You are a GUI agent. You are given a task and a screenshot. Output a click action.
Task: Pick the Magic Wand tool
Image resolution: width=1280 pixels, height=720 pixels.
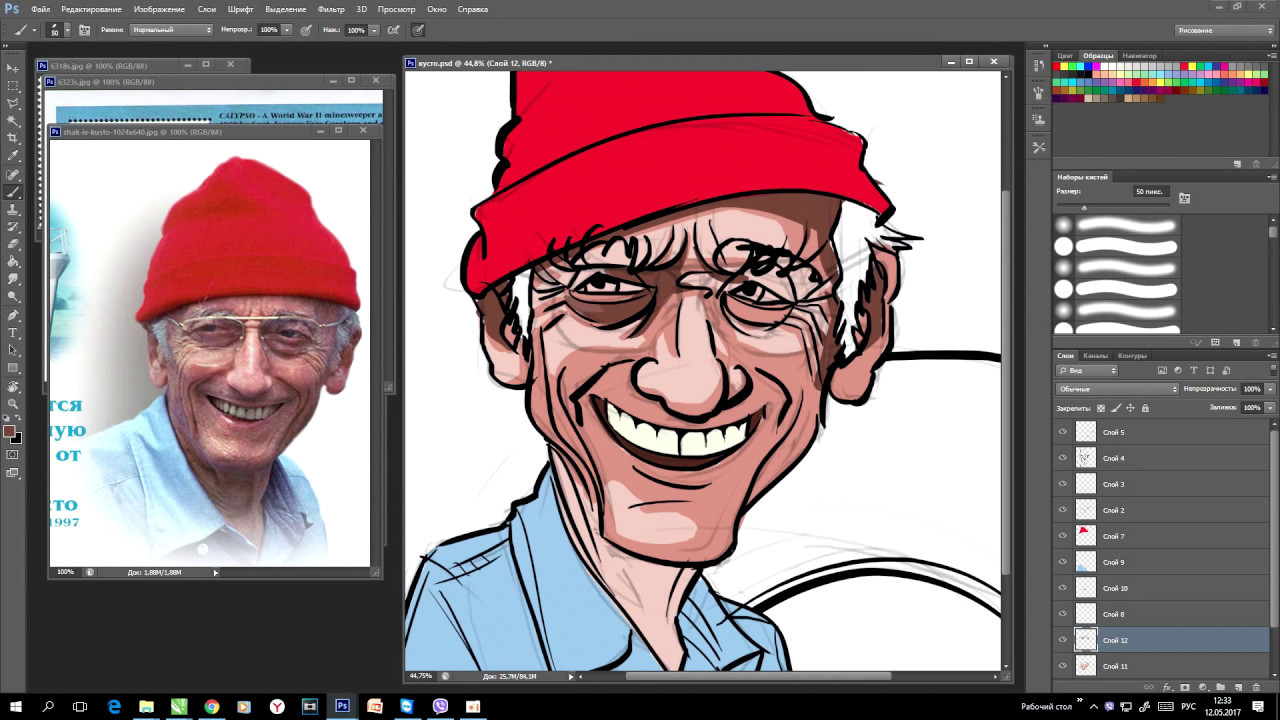(13, 121)
